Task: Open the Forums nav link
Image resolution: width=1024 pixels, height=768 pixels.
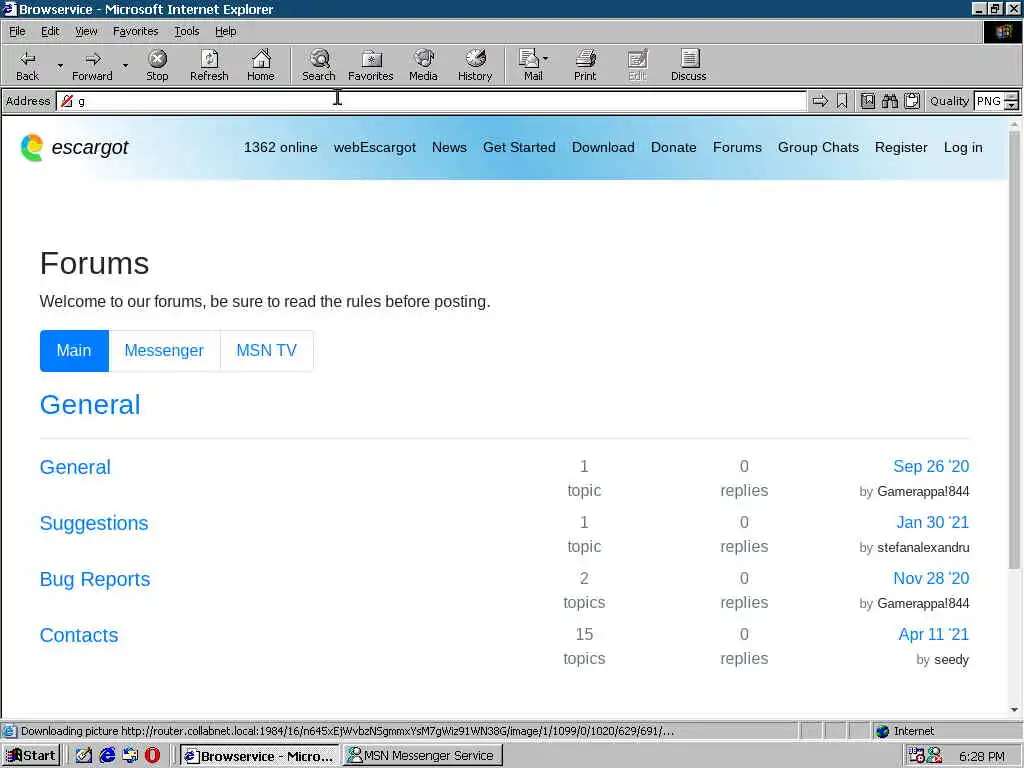Action: pyautogui.click(x=737, y=148)
